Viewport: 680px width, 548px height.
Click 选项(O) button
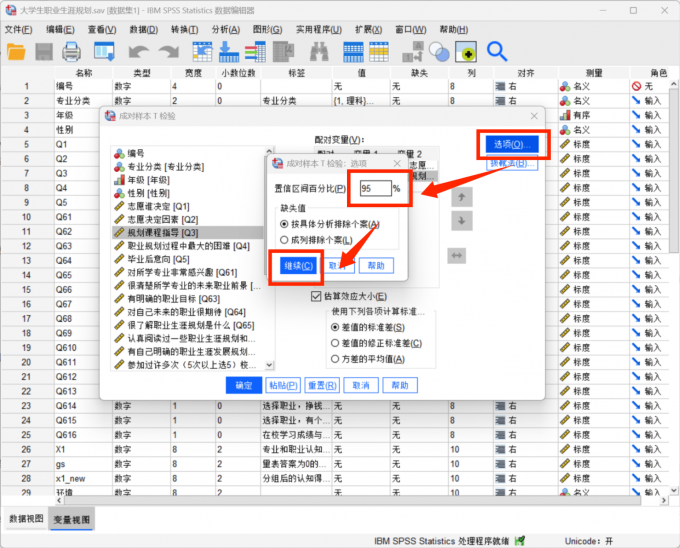(x=512, y=144)
